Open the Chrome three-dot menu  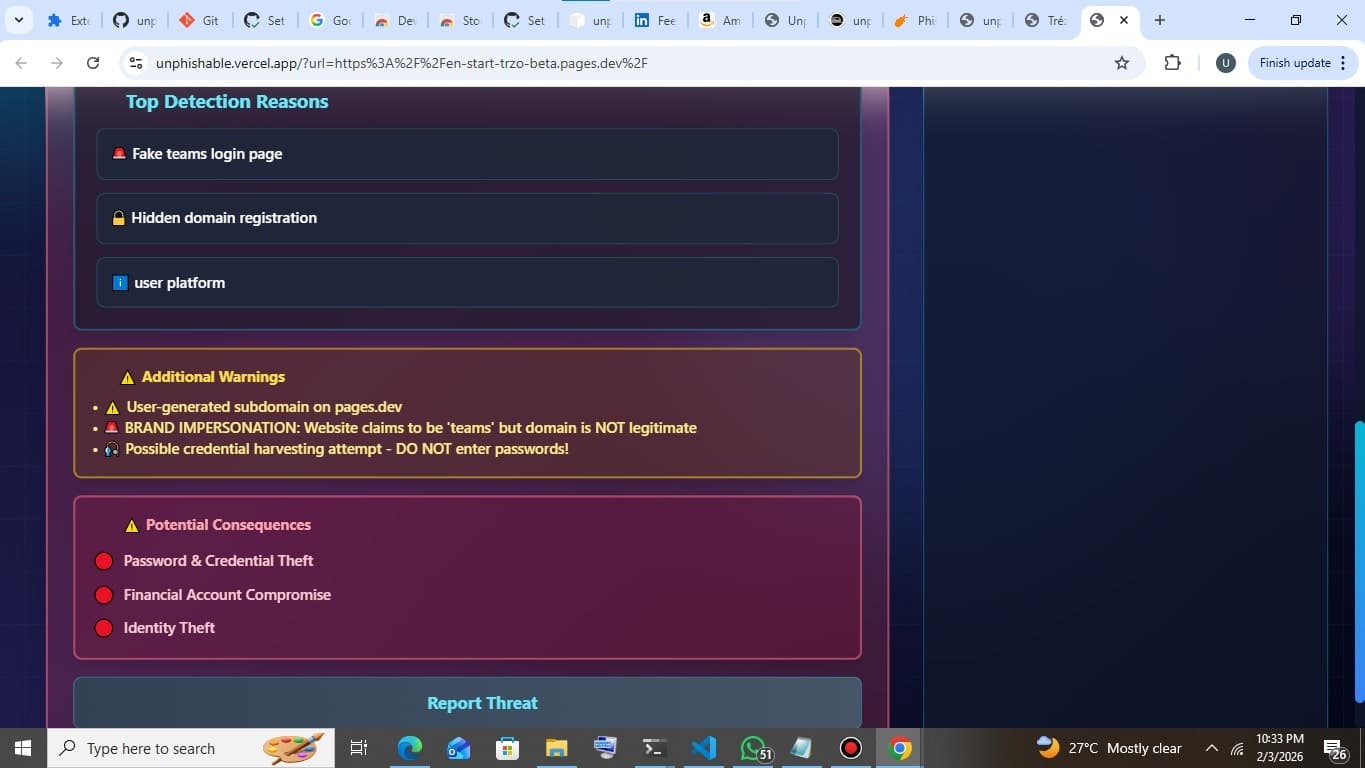[x=1344, y=62]
